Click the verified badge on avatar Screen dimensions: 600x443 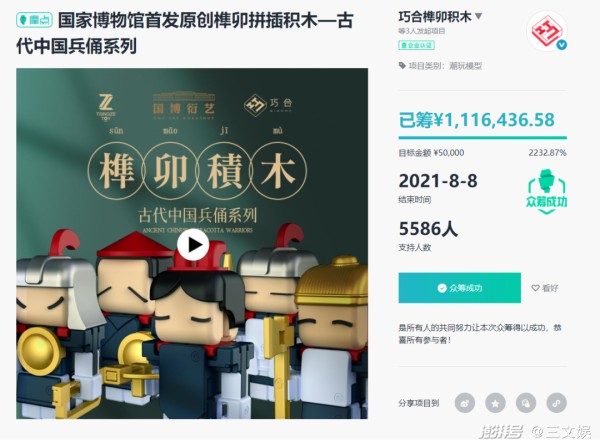pos(561,45)
